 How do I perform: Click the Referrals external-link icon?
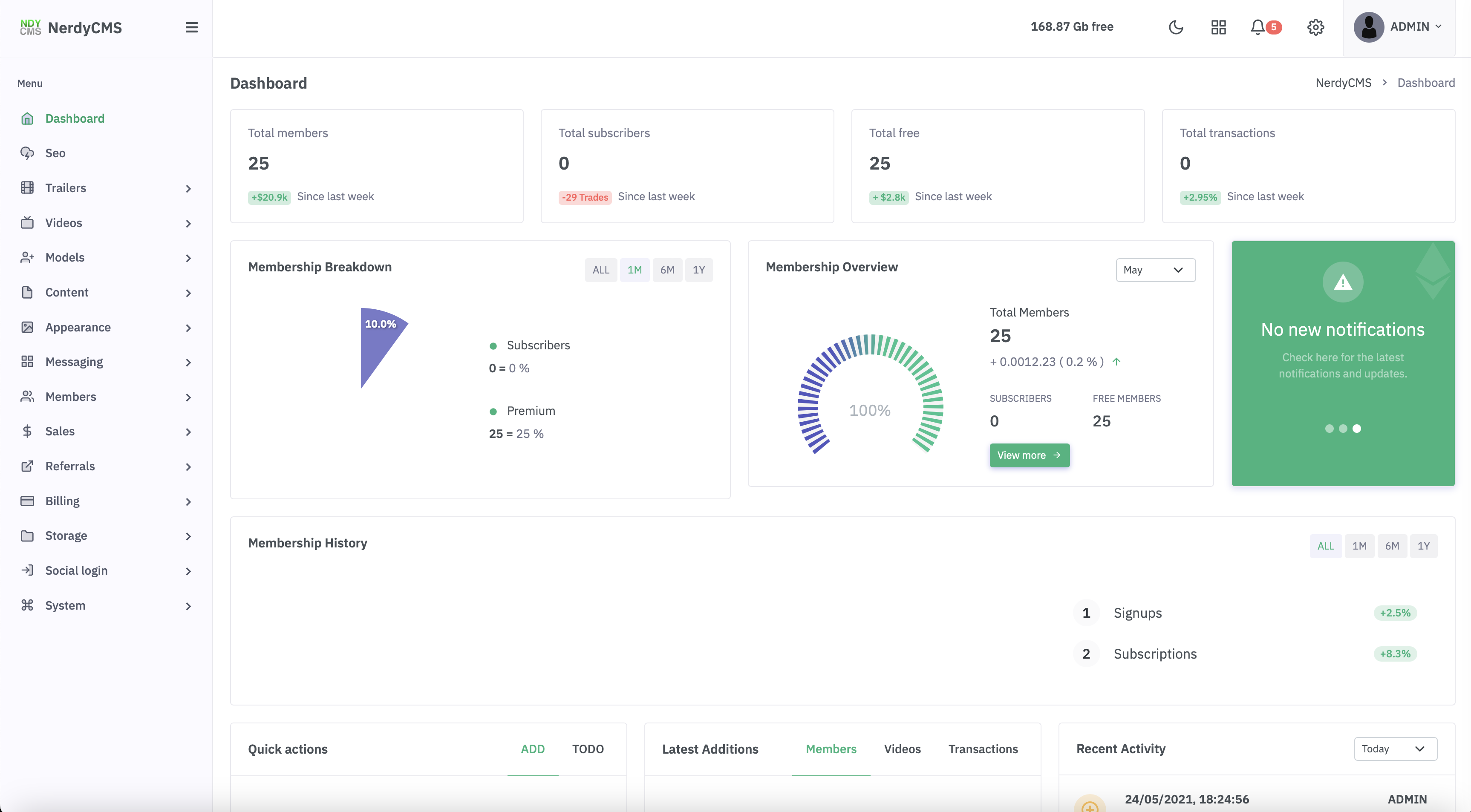point(27,466)
